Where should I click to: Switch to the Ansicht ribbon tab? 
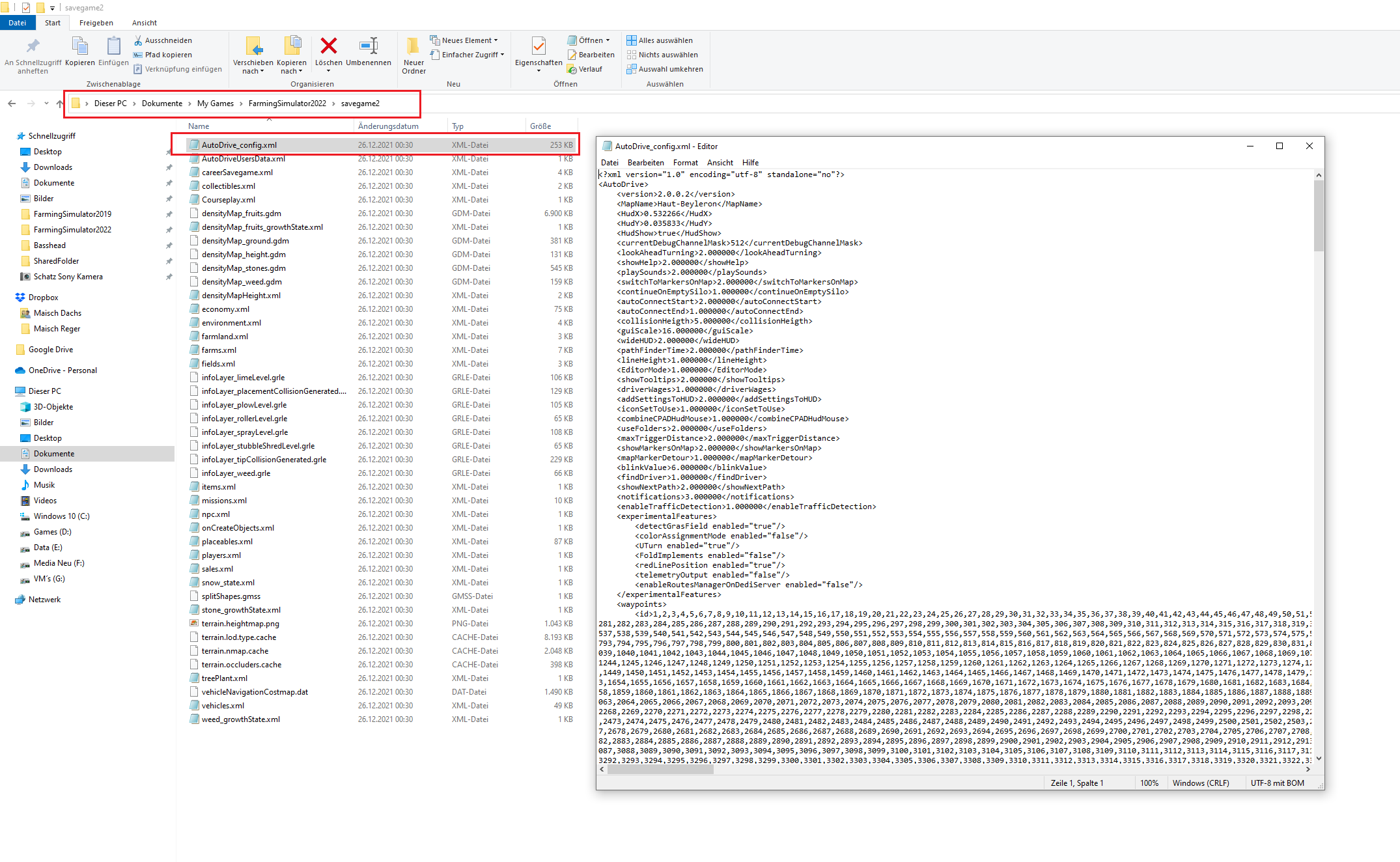pyautogui.click(x=145, y=23)
